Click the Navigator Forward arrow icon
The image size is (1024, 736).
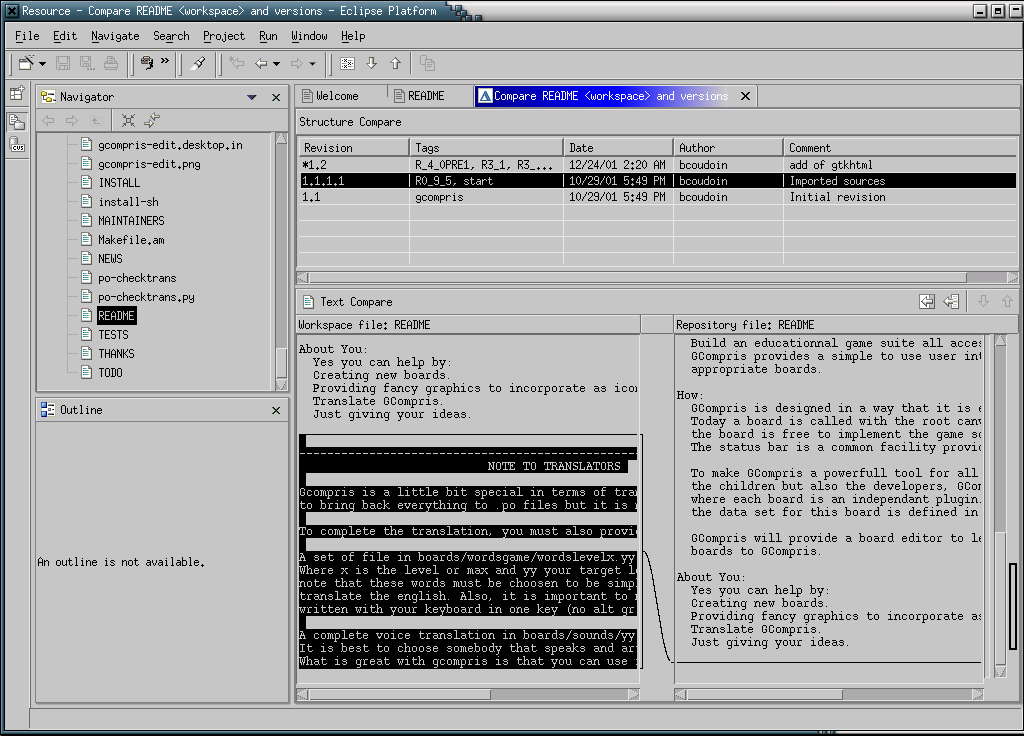tap(72, 120)
